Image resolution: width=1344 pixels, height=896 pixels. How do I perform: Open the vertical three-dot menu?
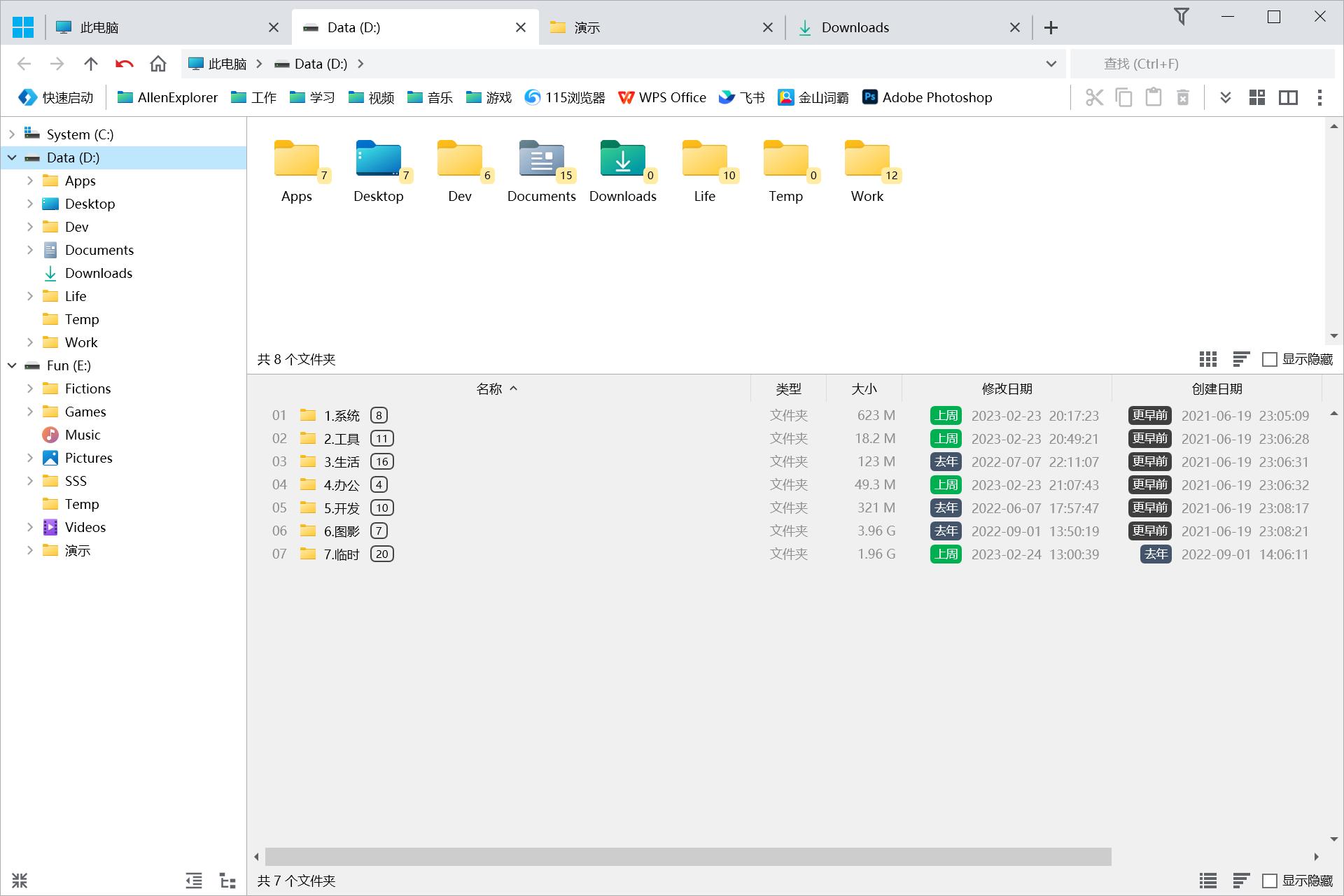1319,97
